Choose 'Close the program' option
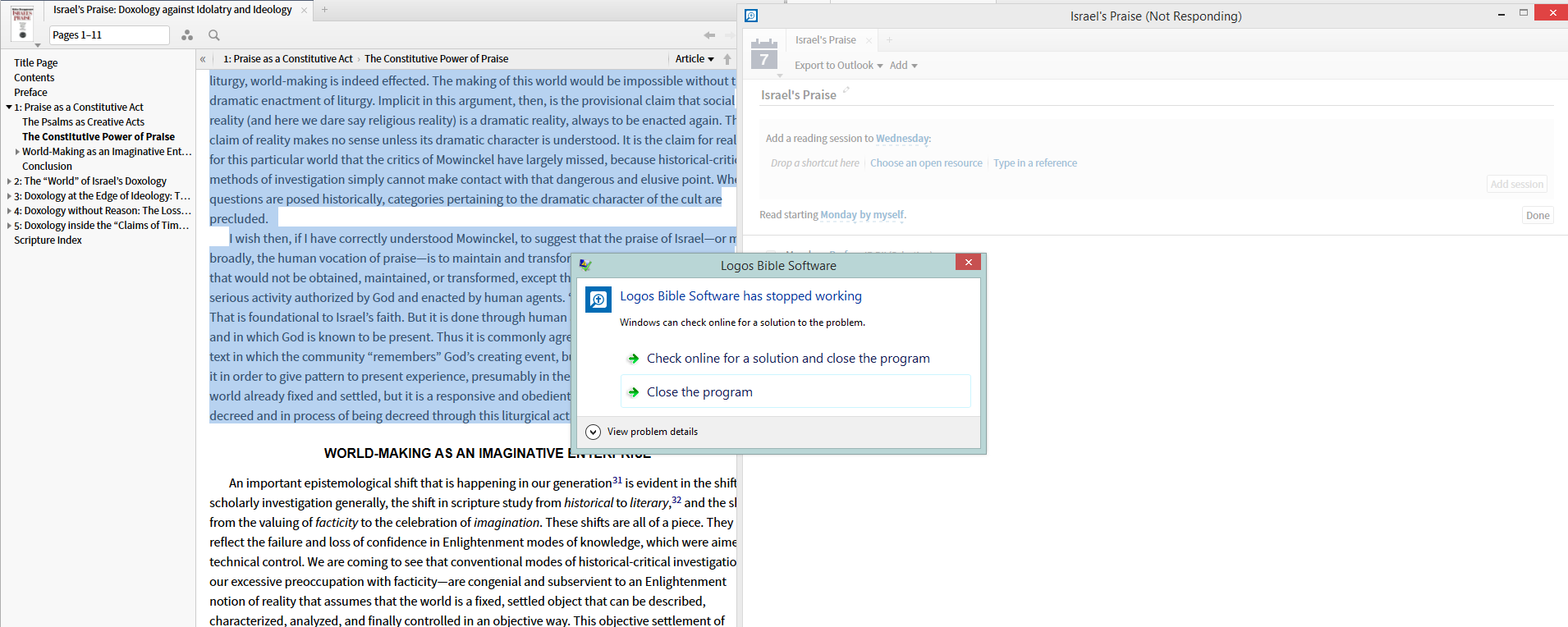This screenshot has height=627, width=1568. 795,392
